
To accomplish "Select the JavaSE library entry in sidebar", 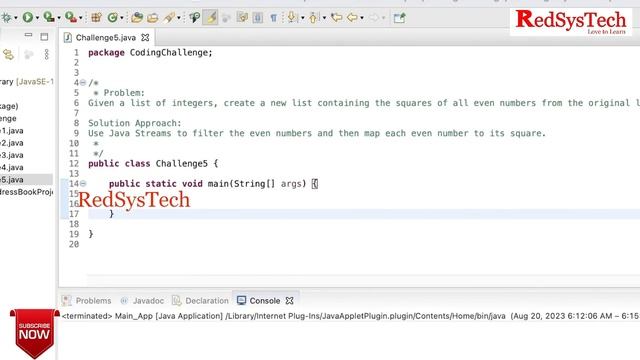I will pos(27,82).
